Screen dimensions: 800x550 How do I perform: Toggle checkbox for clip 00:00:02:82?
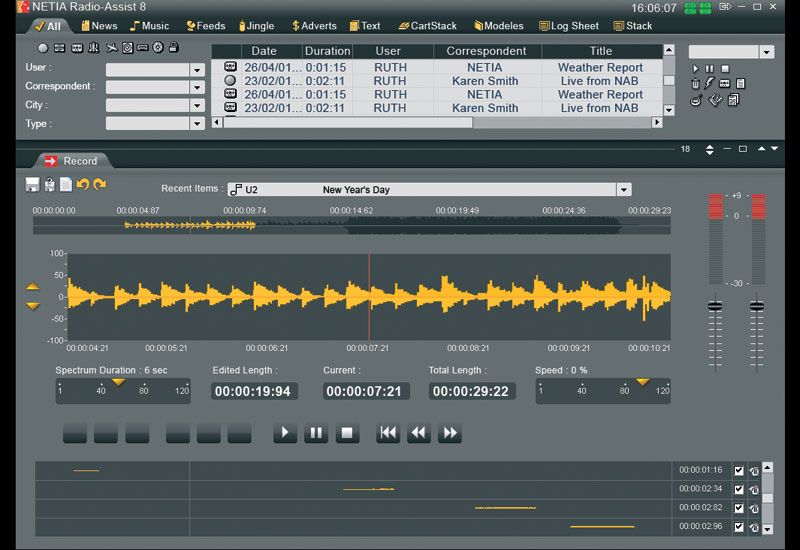point(738,508)
